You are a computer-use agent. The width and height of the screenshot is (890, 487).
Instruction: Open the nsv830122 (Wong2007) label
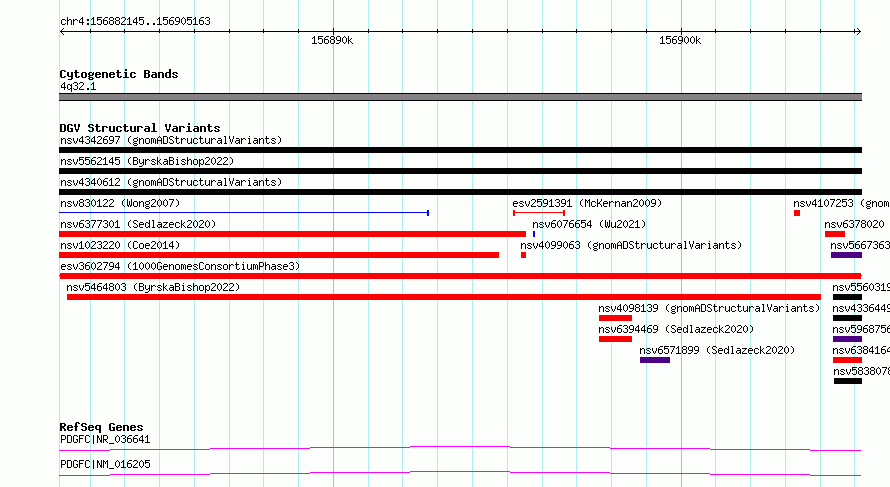[120, 203]
